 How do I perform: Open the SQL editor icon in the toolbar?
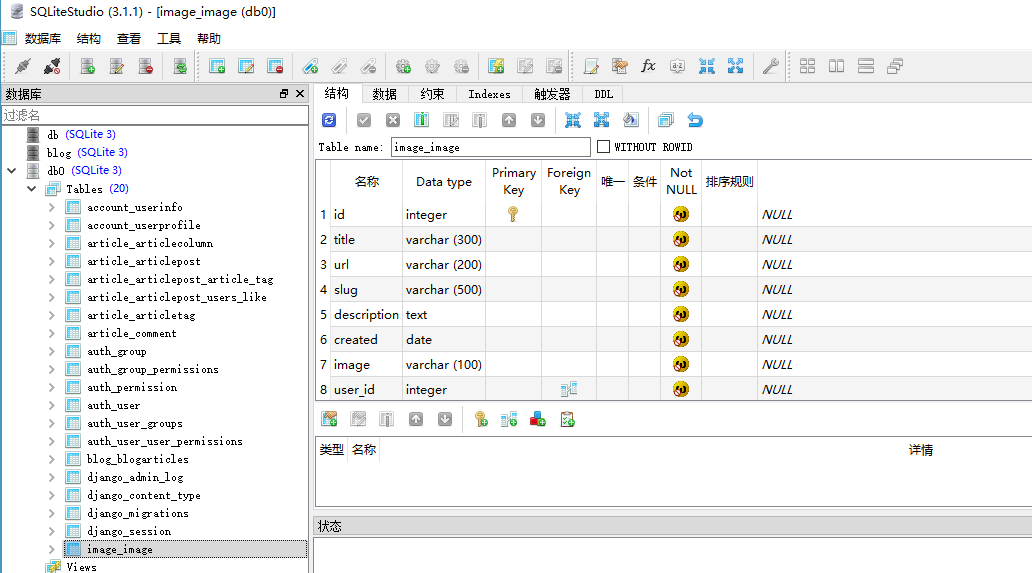coord(591,66)
